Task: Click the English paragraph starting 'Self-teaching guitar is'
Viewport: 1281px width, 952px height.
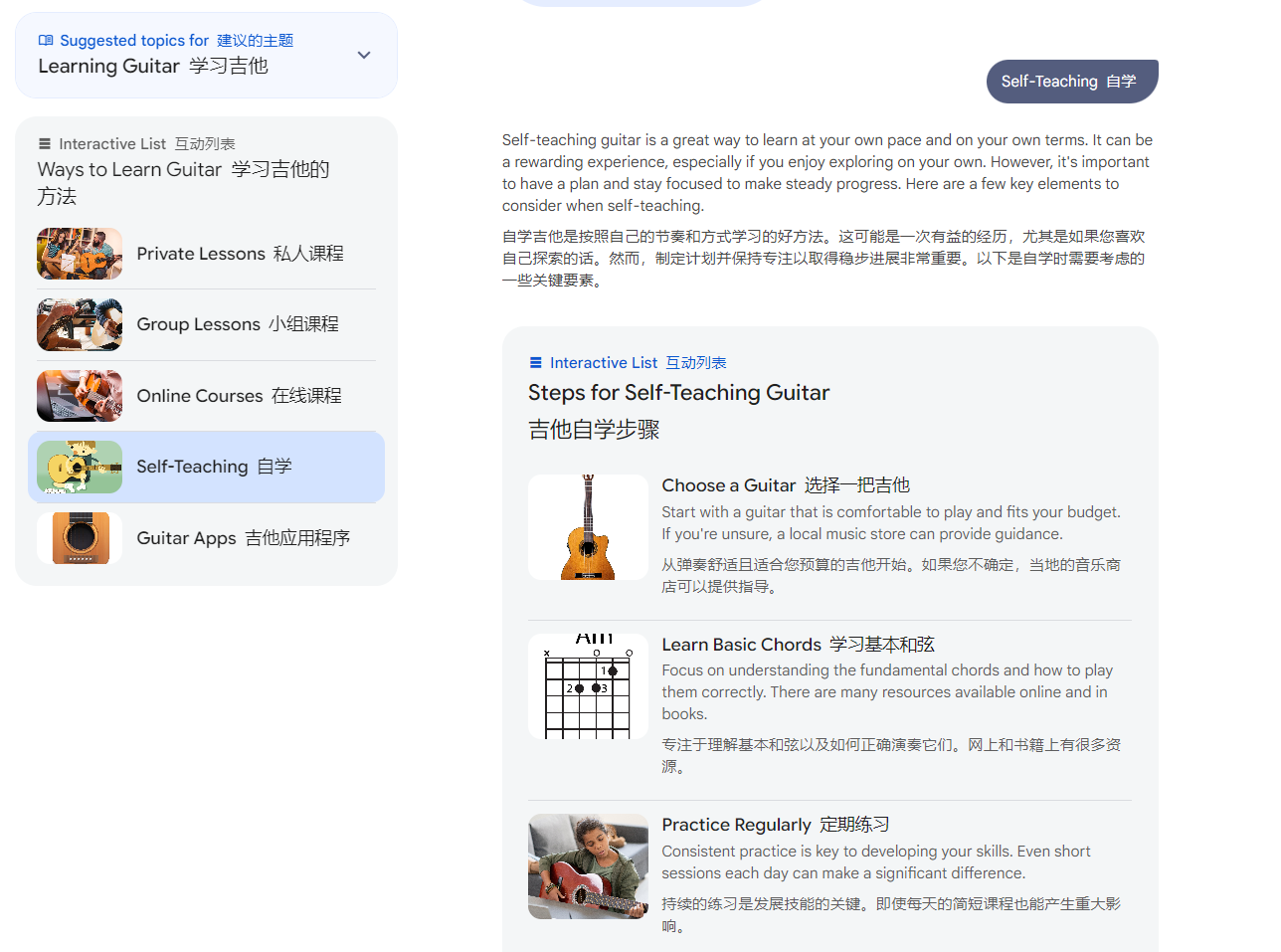Action: (827, 173)
